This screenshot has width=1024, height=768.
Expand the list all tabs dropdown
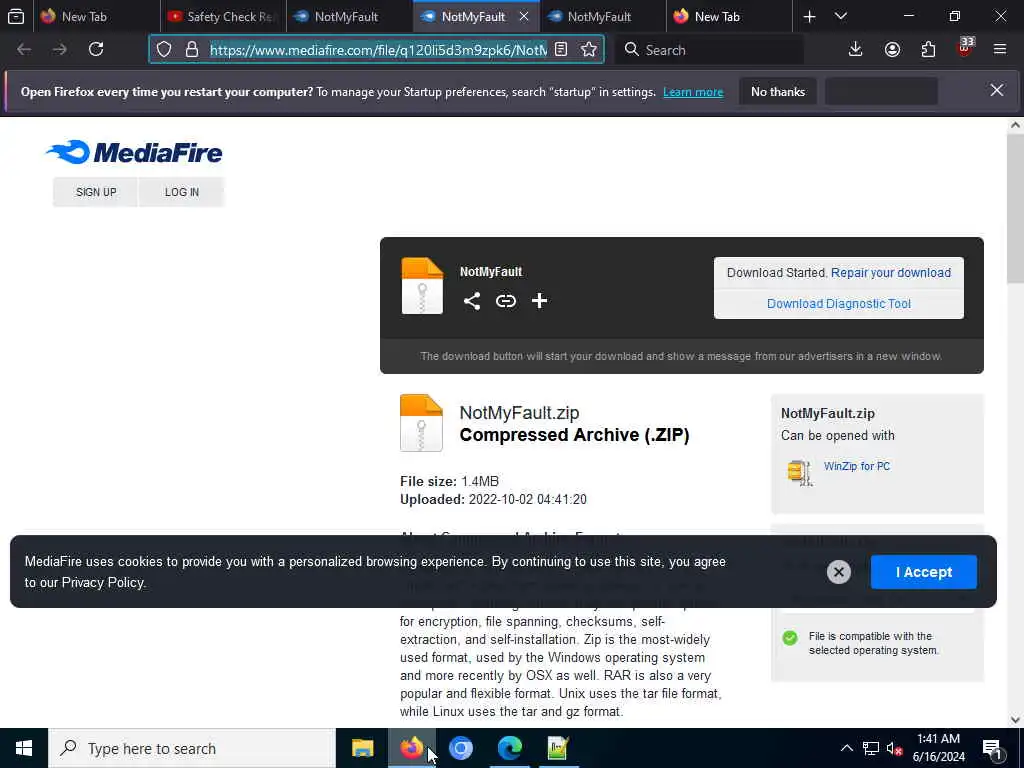coord(841,16)
